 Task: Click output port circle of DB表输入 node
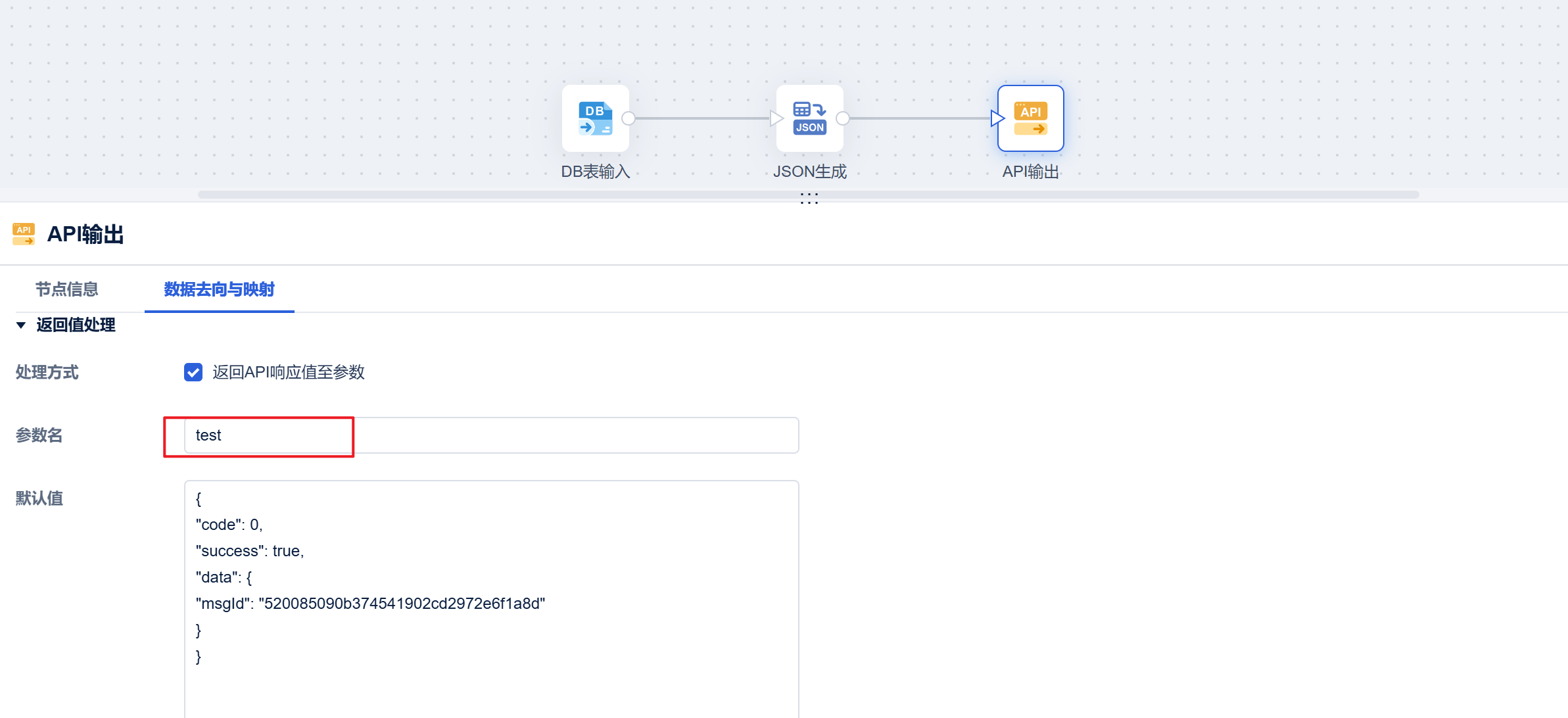coord(629,118)
